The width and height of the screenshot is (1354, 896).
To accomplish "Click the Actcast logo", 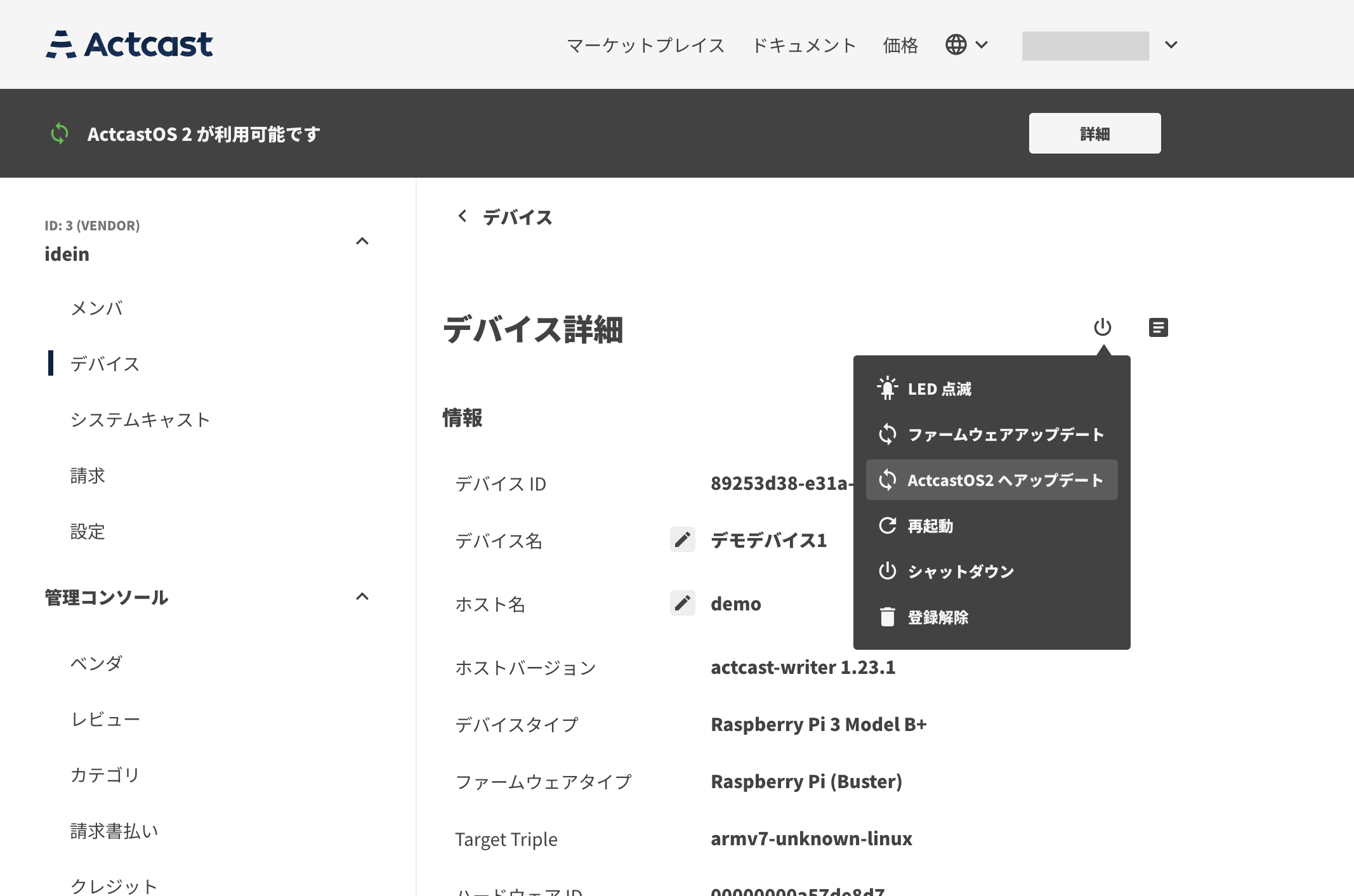I will pyautogui.click(x=129, y=44).
